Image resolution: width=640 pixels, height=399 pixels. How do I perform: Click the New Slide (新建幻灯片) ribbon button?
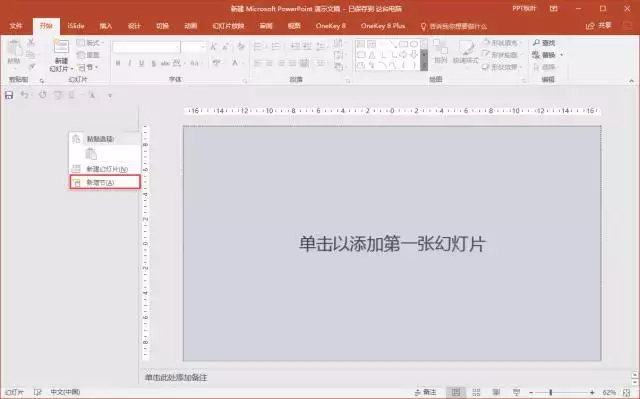tap(61, 56)
